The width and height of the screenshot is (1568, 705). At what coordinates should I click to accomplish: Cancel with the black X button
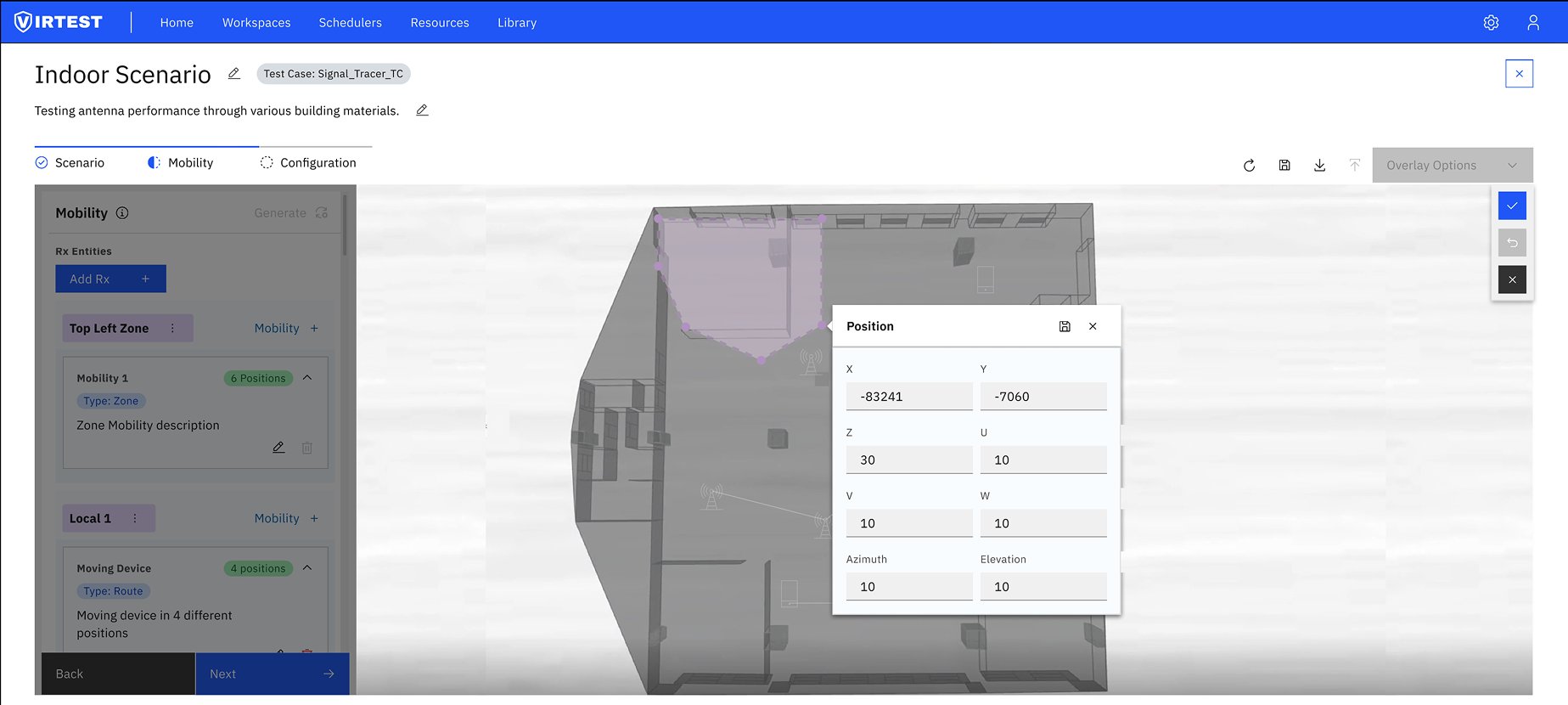[x=1512, y=279]
